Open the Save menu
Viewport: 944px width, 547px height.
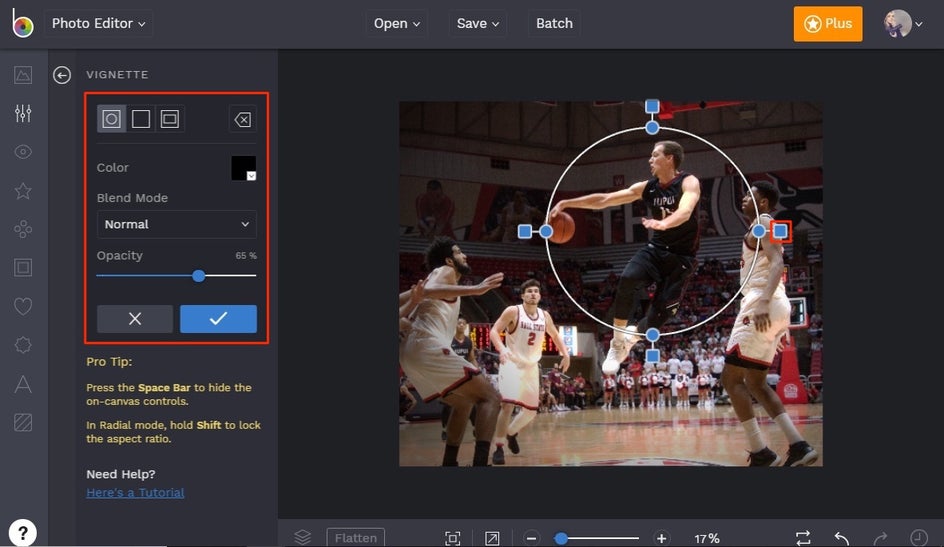coord(477,23)
